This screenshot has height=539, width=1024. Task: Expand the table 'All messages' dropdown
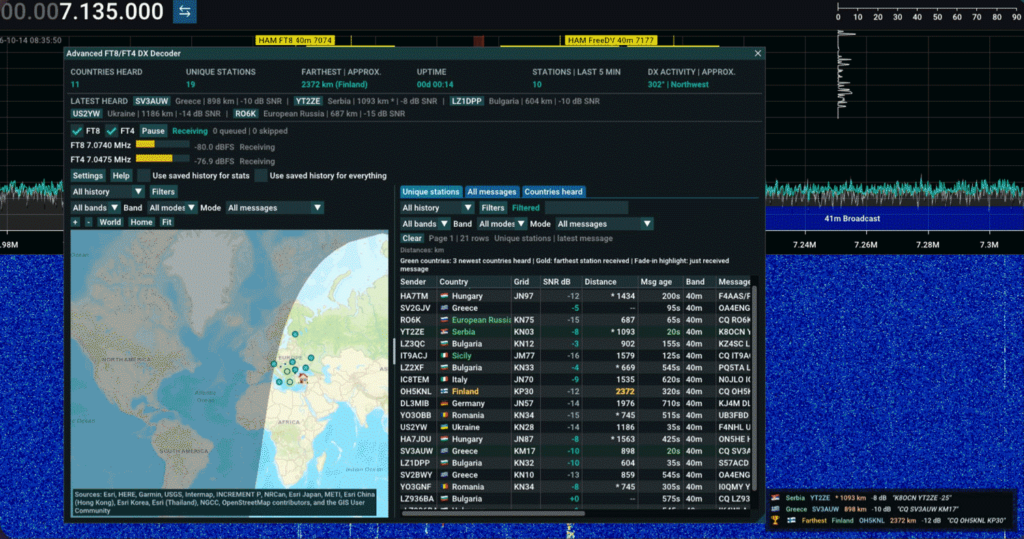click(x=604, y=224)
